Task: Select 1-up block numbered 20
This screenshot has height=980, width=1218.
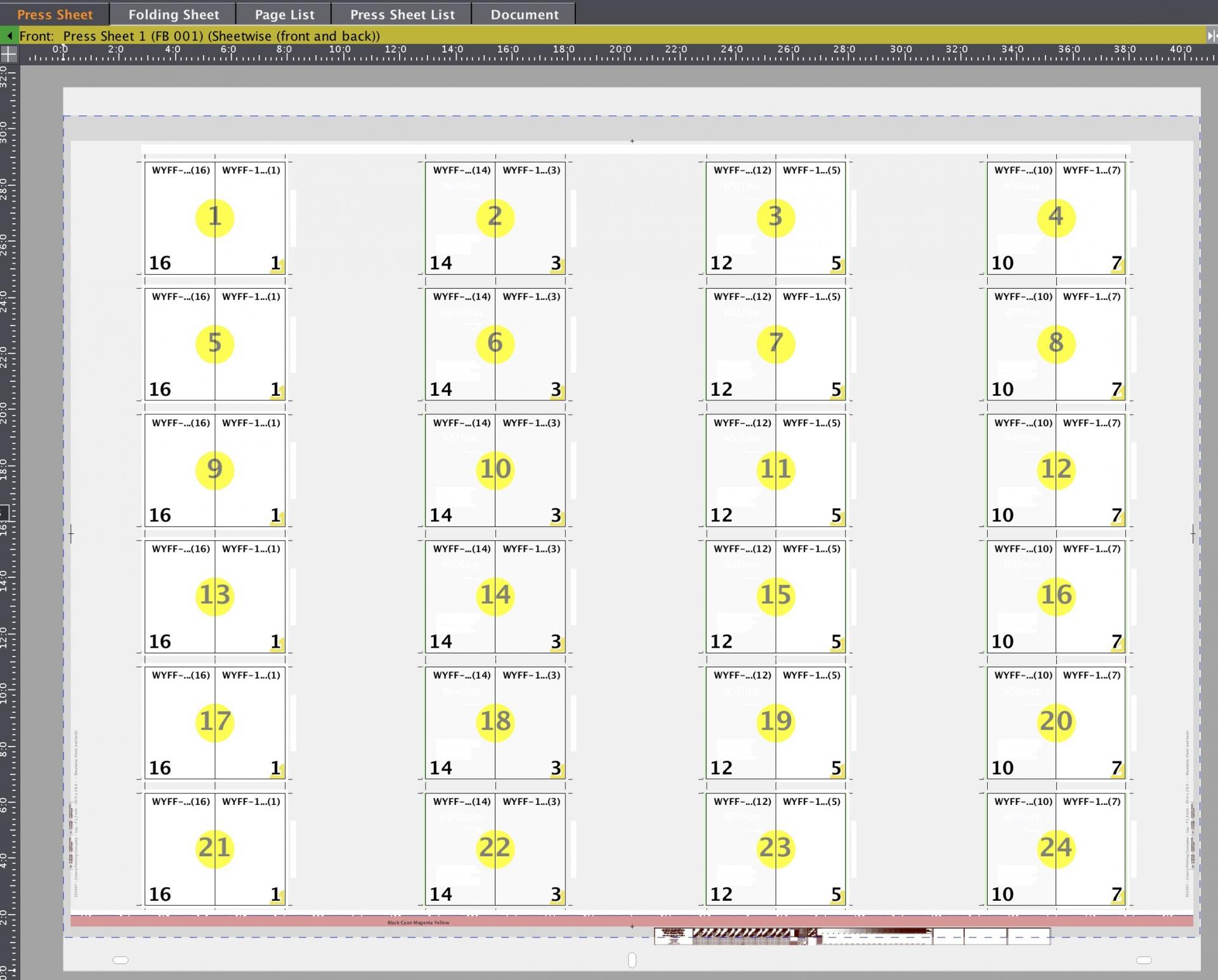Action: (1056, 722)
